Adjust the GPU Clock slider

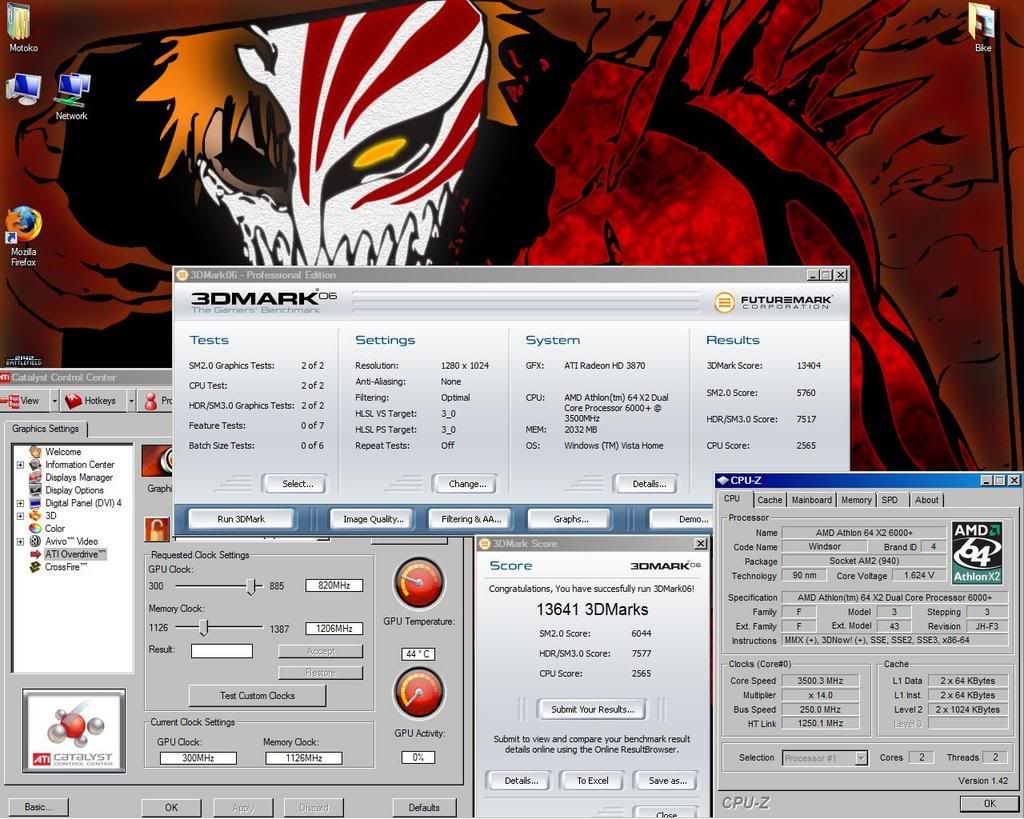(251, 586)
